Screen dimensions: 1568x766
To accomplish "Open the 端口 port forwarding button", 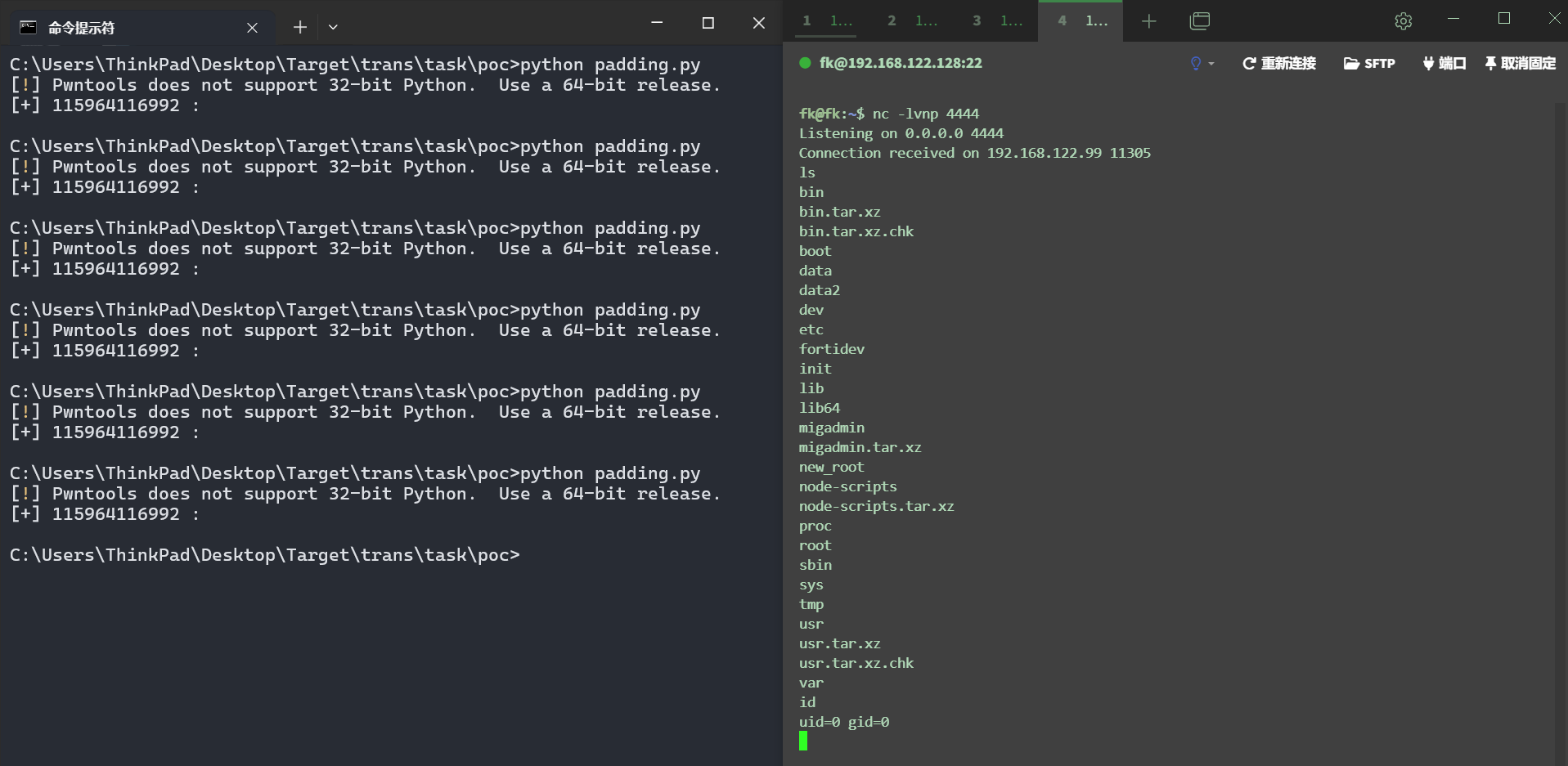I will pos(1444,63).
